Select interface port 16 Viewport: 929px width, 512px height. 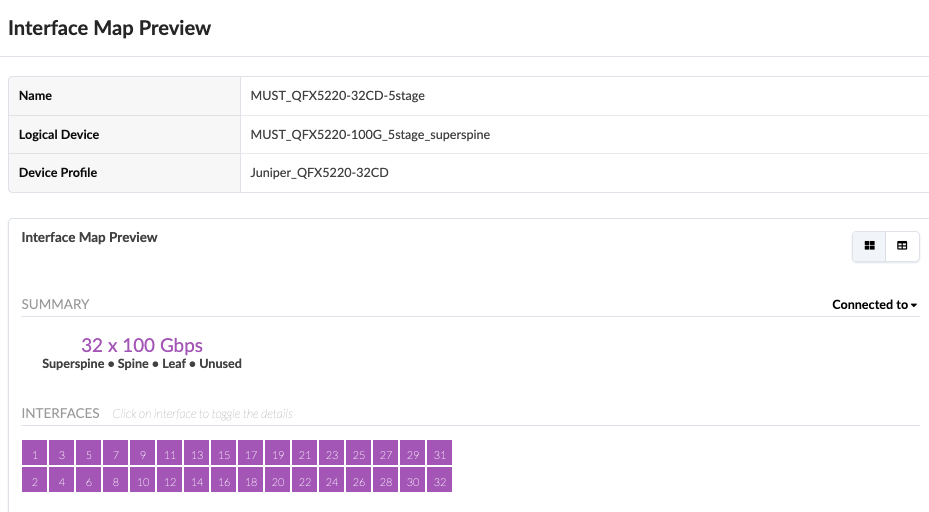click(x=224, y=481)
